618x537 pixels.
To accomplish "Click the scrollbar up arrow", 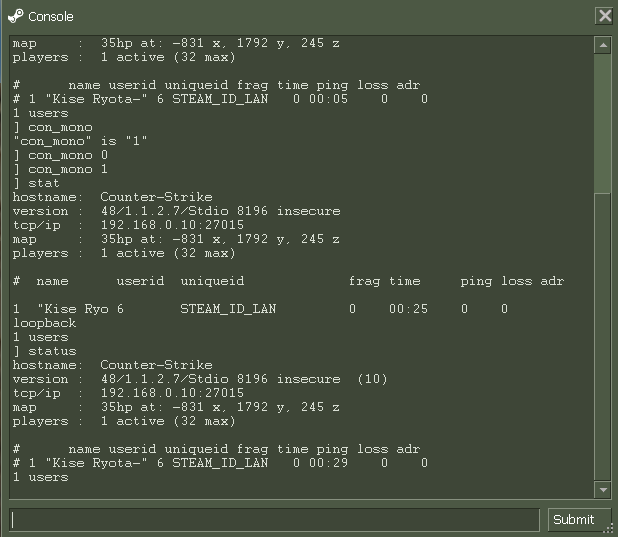I will 603,45.
